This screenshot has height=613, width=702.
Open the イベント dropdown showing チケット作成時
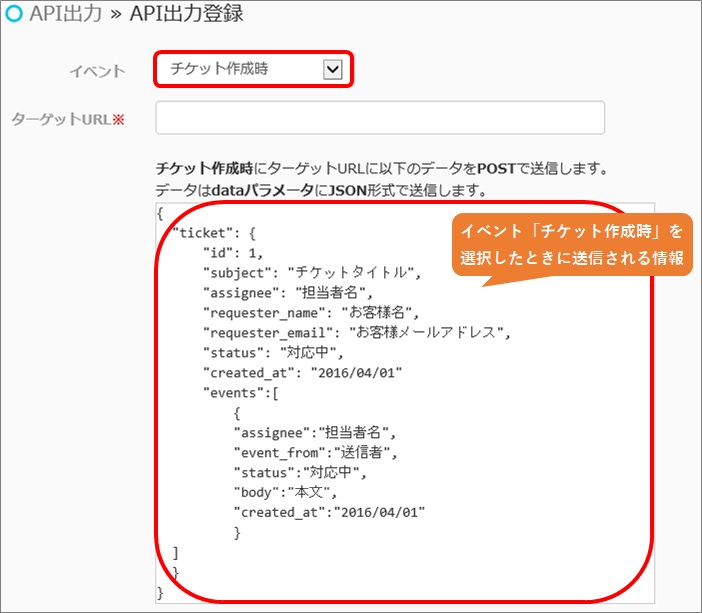pos(254,69)
